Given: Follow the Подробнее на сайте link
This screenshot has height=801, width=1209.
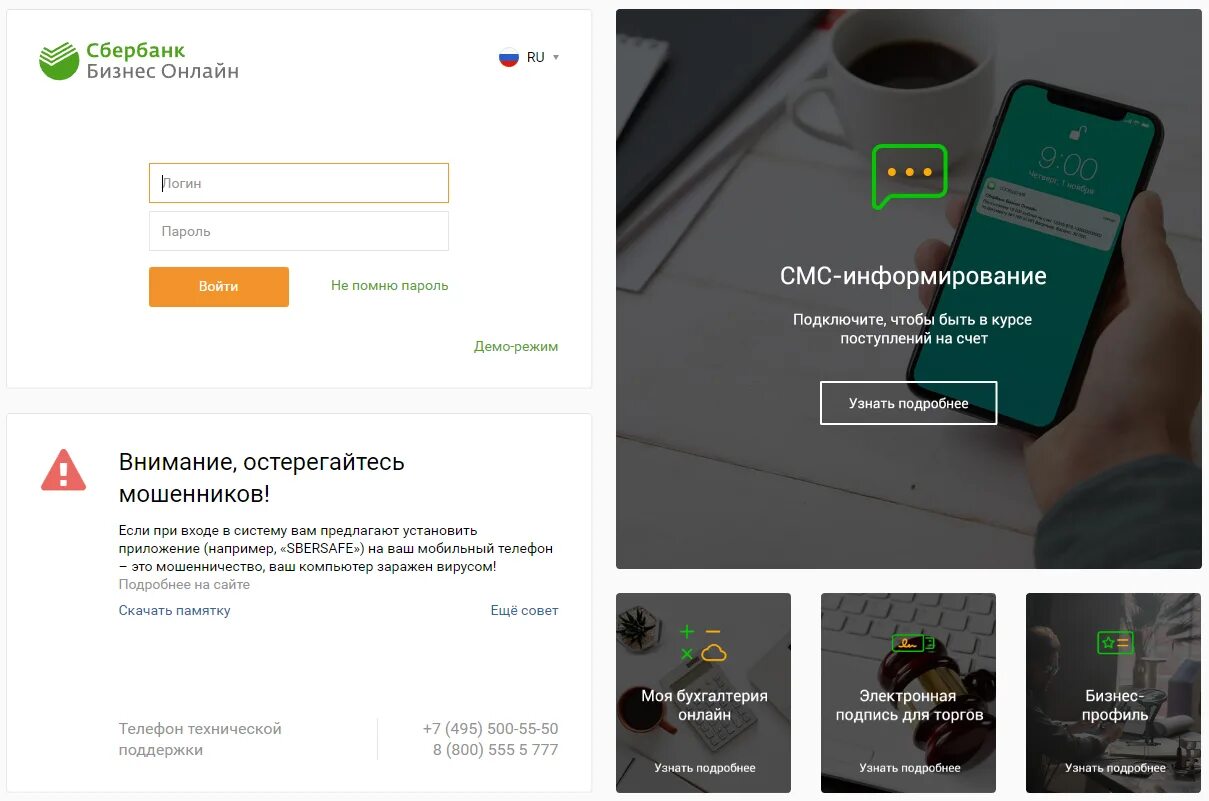Looking at the screenshot, I should click(x=184, y=584).
